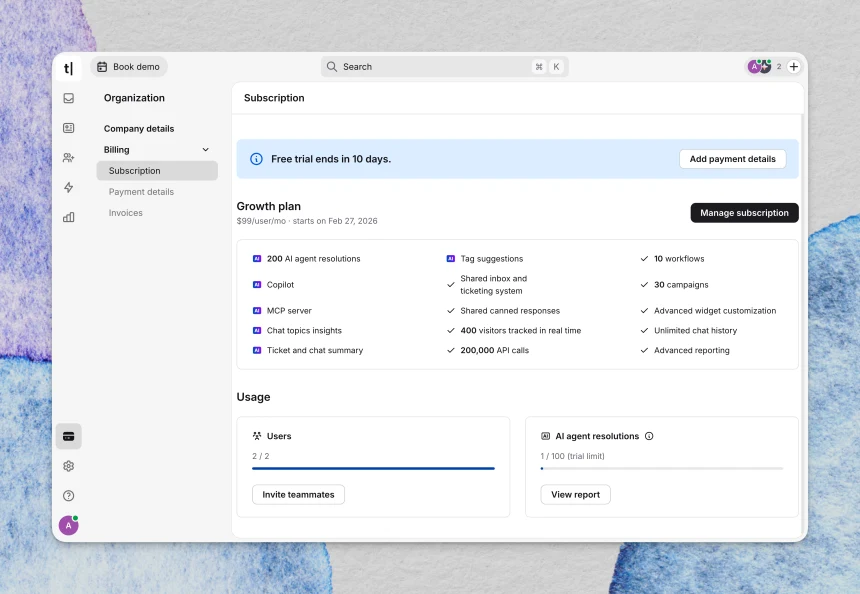
Task: Click the info icon in the trial banner
Action: (x=256, y=159)
